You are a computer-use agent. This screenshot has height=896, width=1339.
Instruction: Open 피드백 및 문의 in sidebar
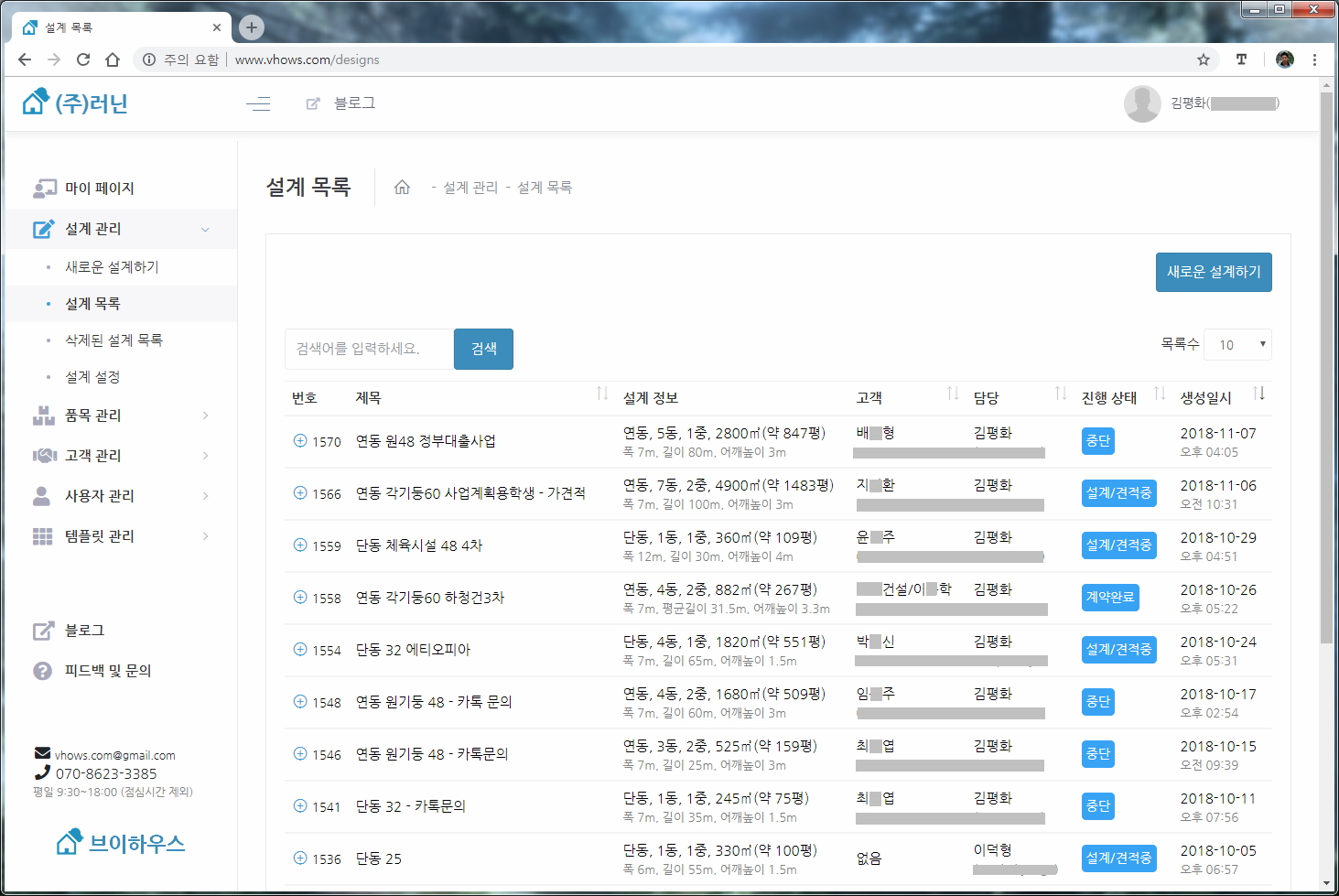(107, 671)
